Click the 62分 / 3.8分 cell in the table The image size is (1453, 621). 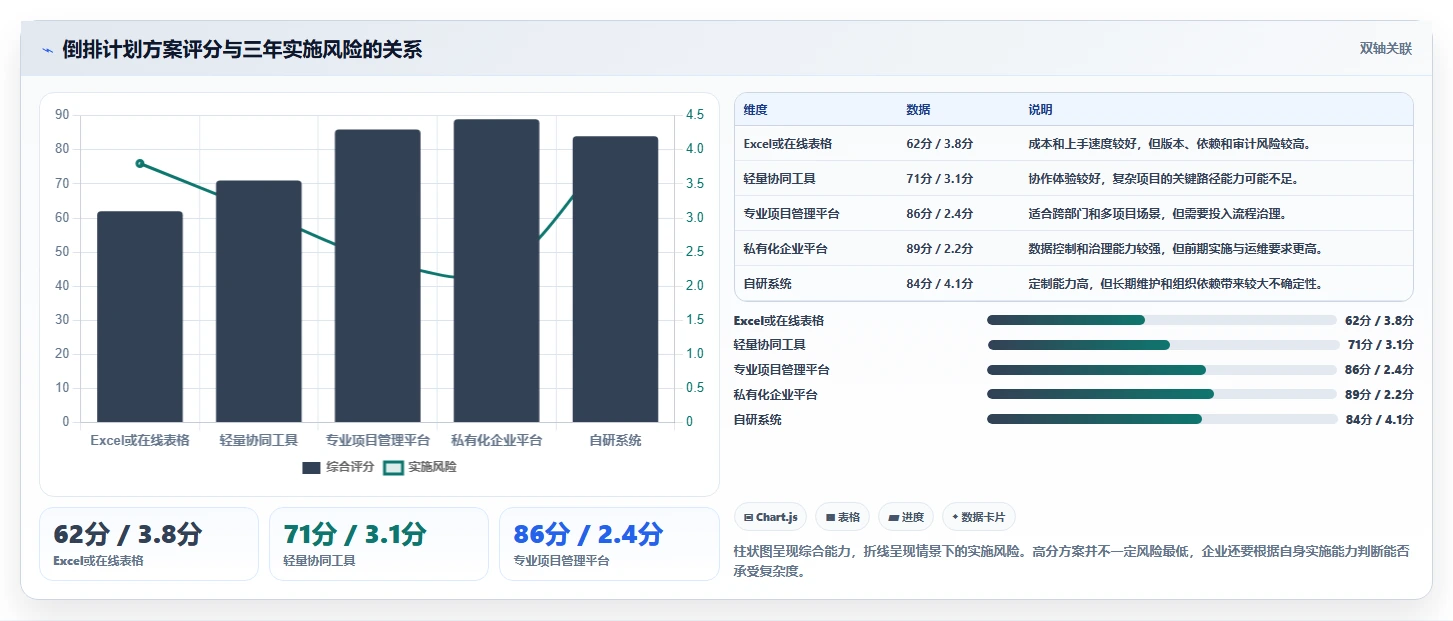click(x=940, y=144)
